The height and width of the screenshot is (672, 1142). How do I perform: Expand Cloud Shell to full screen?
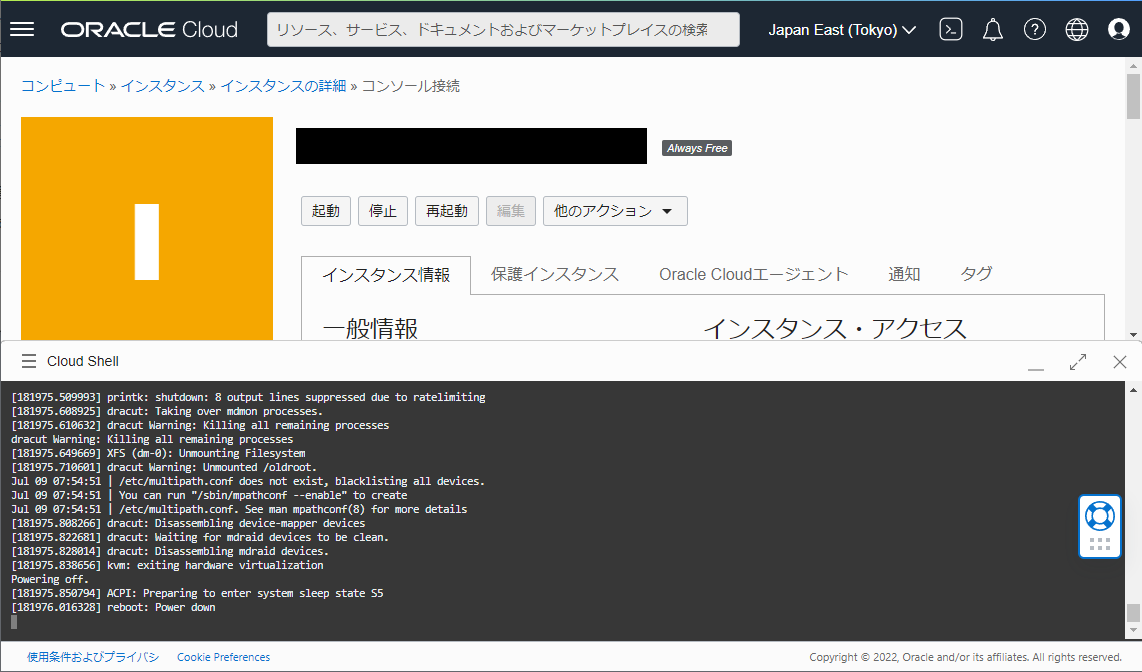(1078, 362)
